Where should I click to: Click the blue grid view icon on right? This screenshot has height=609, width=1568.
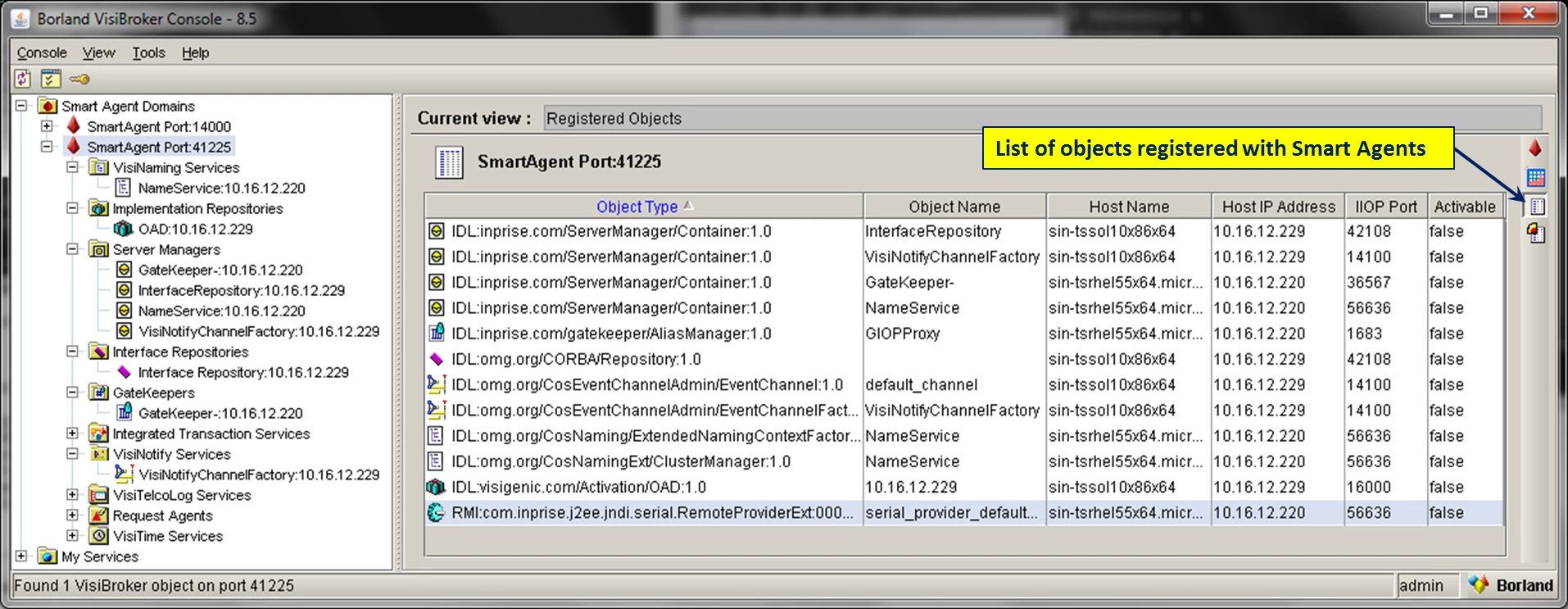[x=1536, y=177]
